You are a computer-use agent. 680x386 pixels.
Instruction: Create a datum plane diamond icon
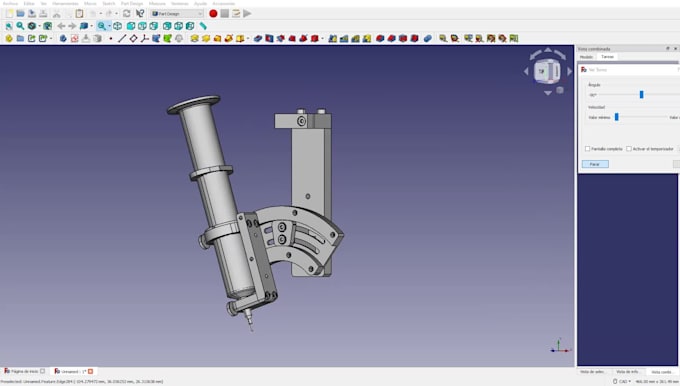pyautogui.click(x=133, y=39)
